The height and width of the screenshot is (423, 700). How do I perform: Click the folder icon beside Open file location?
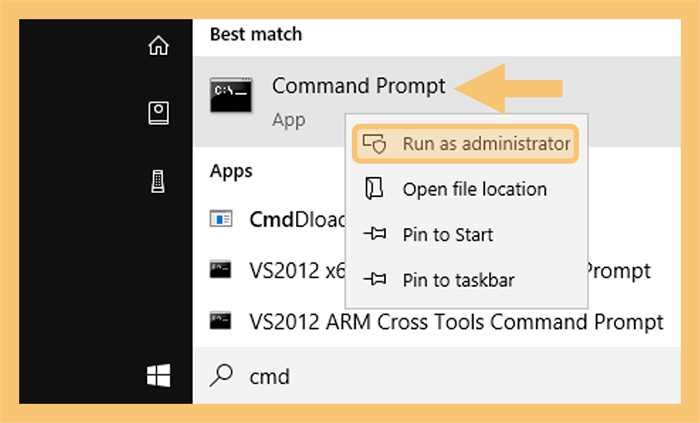click(374, 189)
